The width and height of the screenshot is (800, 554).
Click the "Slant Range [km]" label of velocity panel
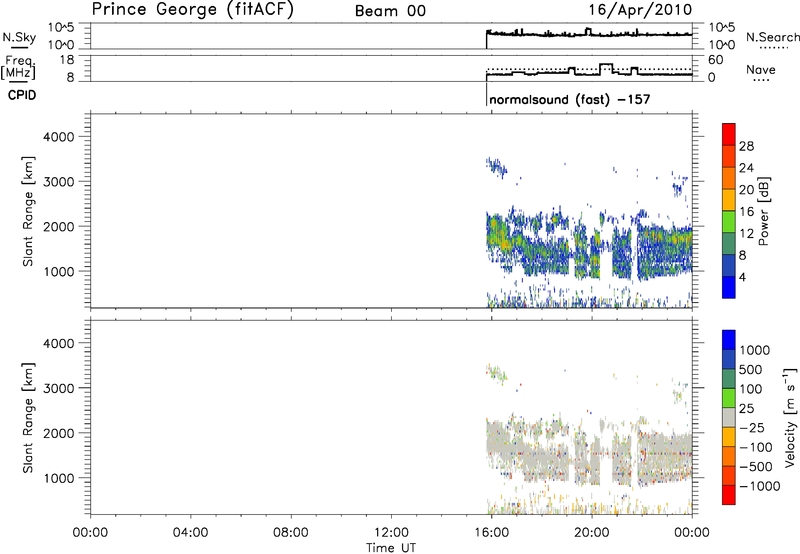(28, 418)
